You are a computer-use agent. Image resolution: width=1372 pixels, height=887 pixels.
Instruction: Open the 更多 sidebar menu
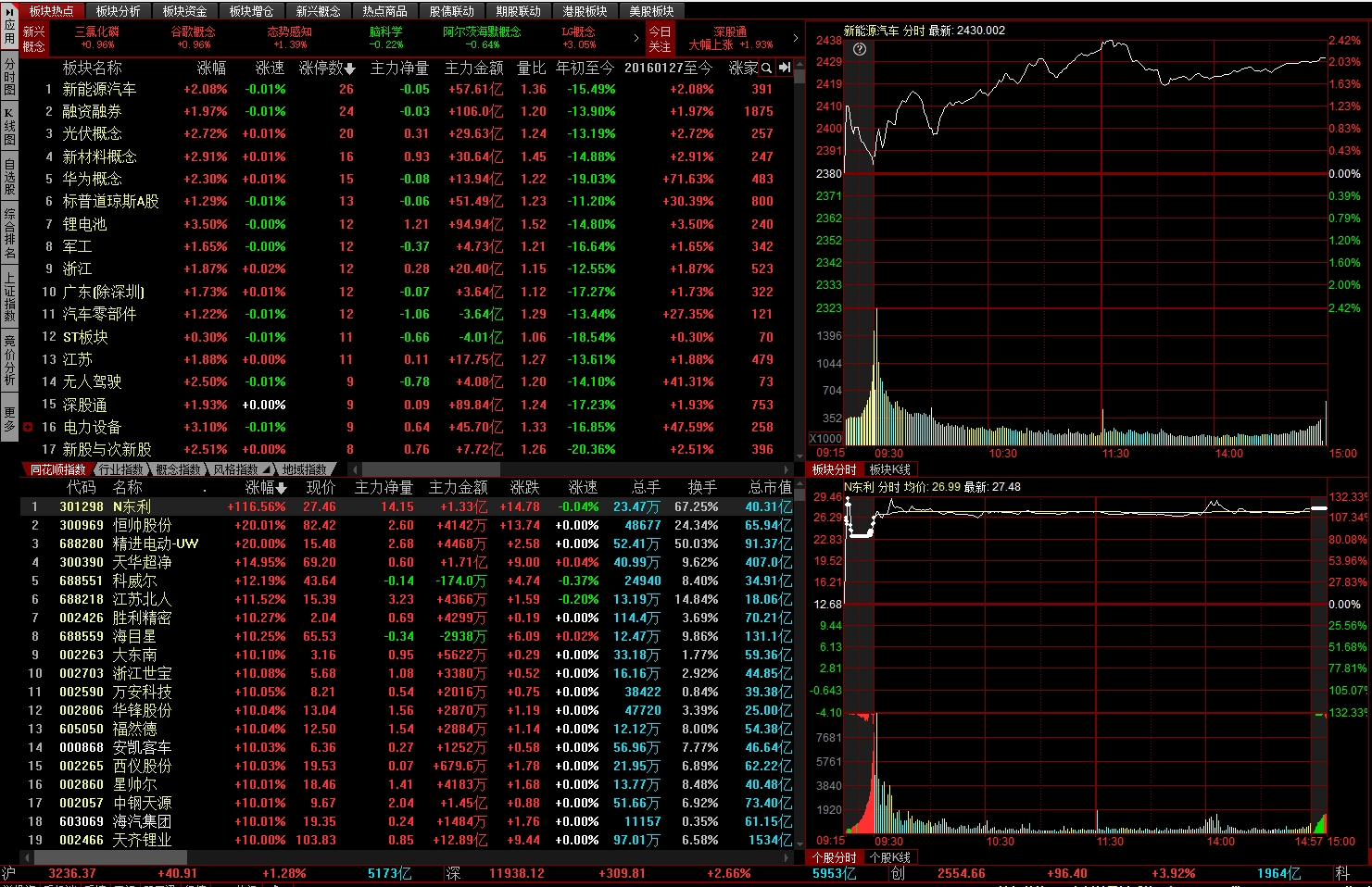[x=9, y=419]
